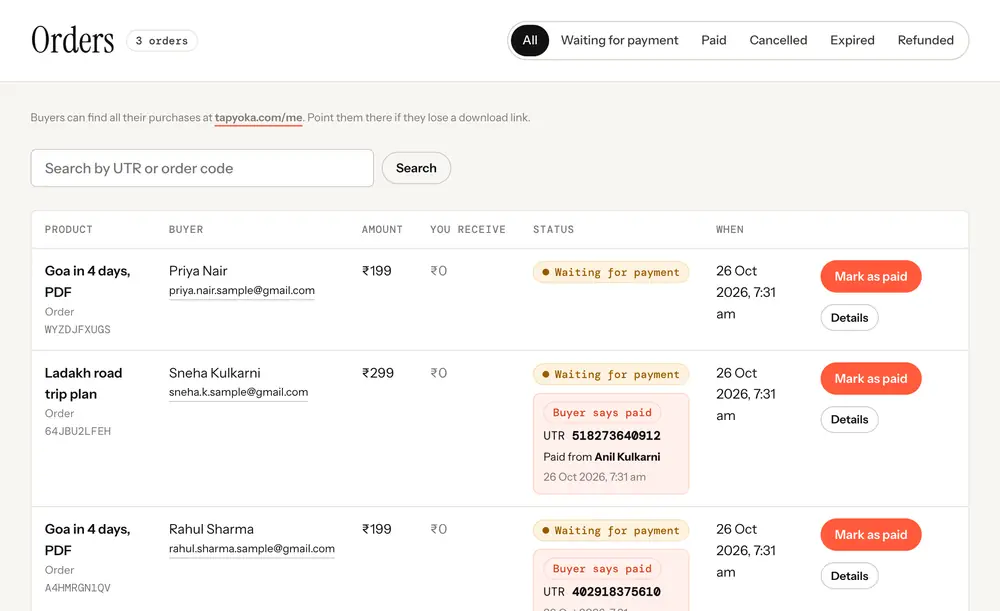Click the Ladakh road trip plan product
Screen dimensions: 1000x611
[83, 383]
